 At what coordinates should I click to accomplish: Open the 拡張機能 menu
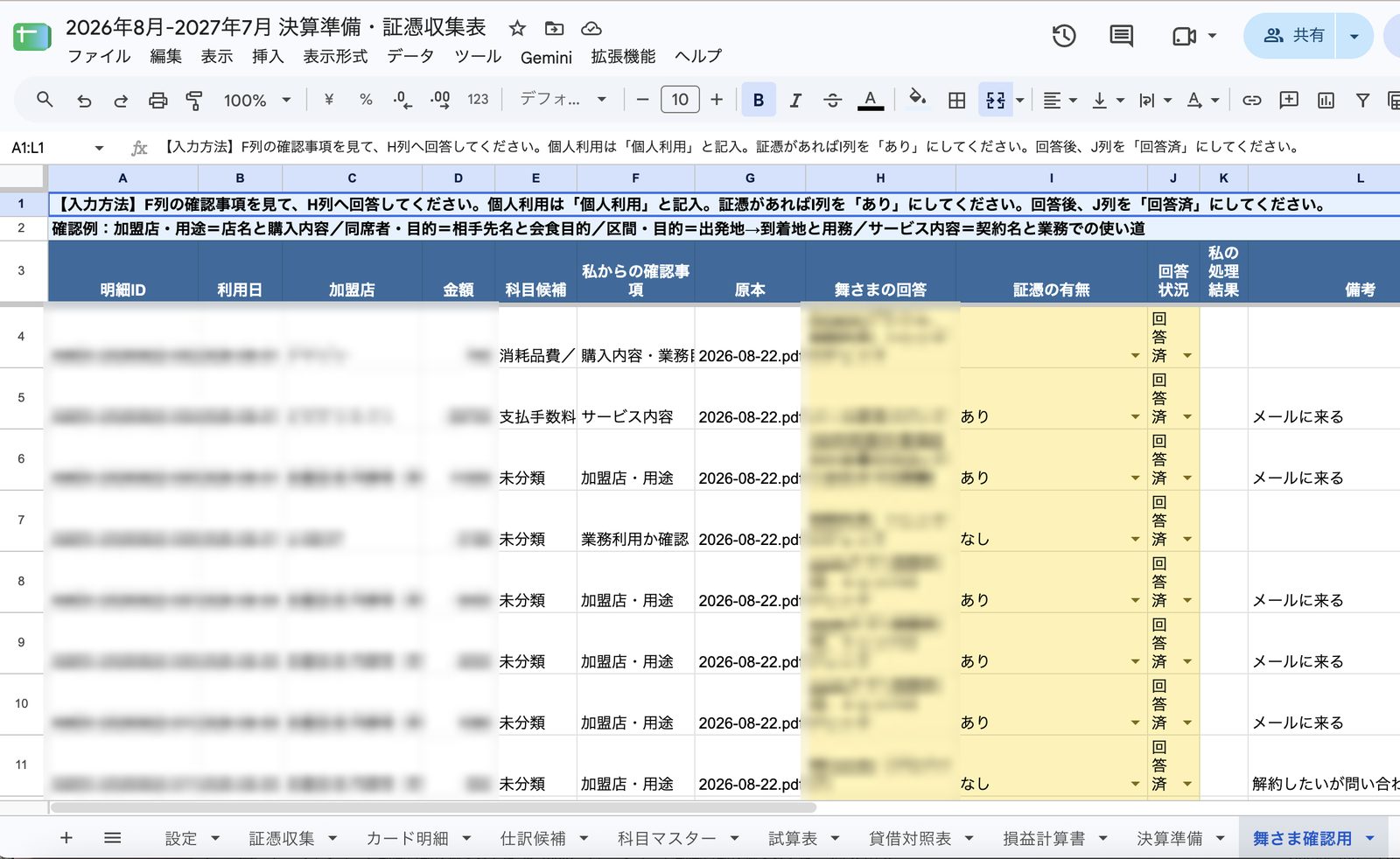(x=623, y=56)
